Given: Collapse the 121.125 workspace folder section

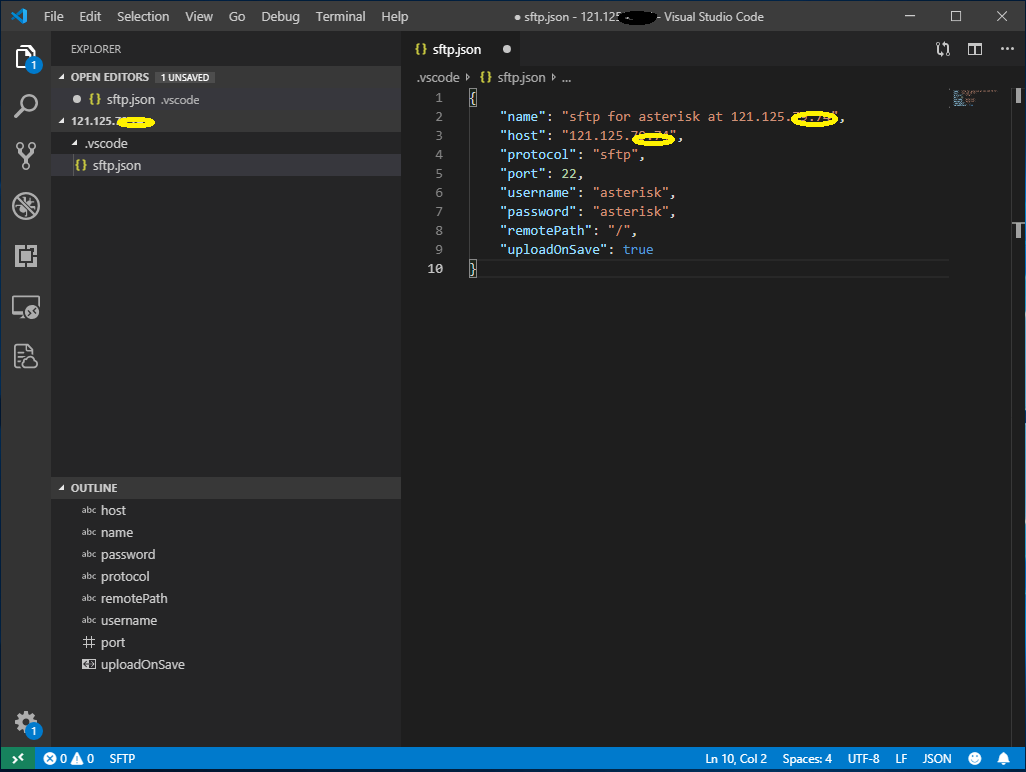Looking at the screenshot, I should (226, 121).
